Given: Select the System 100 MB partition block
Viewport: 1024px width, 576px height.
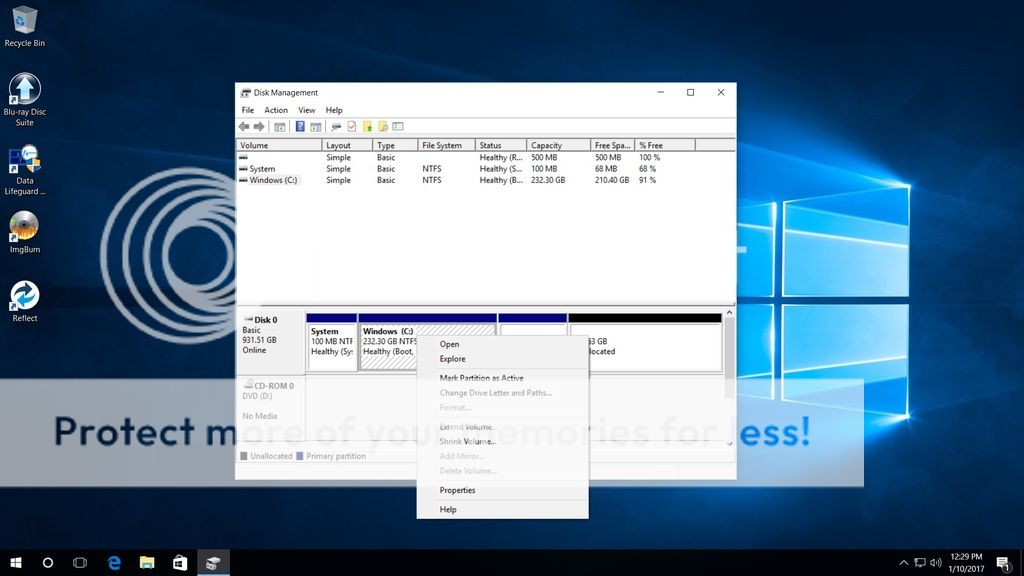Looking at the screenshot, I should (x=331, y=346).
